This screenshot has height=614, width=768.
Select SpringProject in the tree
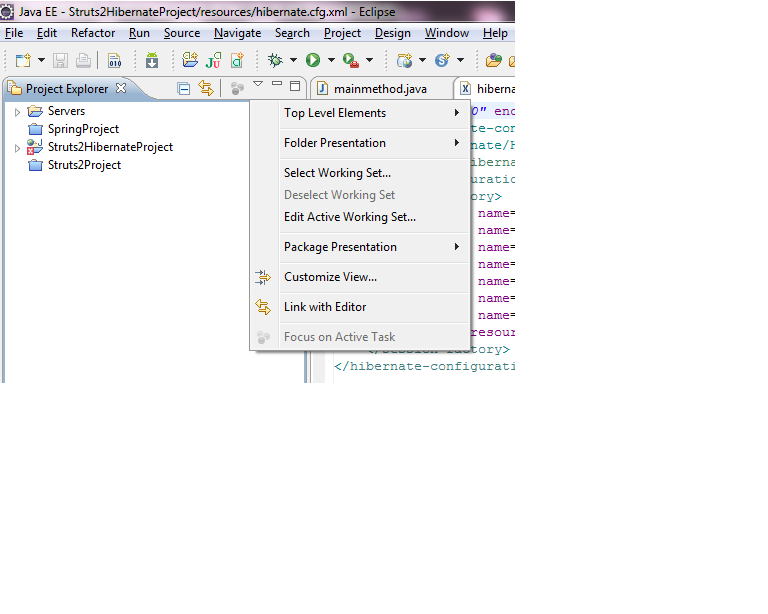(x=83, y=129)
